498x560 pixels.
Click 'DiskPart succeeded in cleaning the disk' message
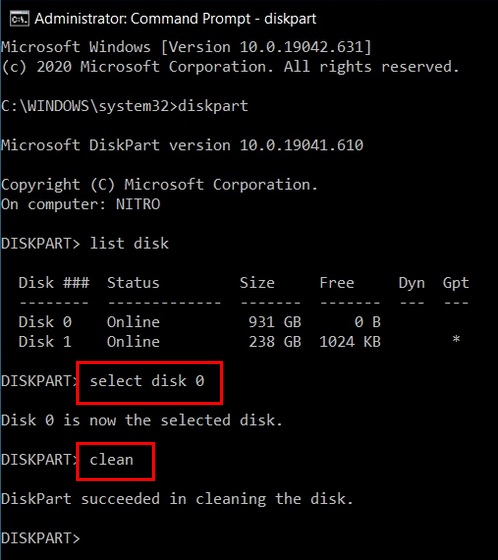click(177, 499)
